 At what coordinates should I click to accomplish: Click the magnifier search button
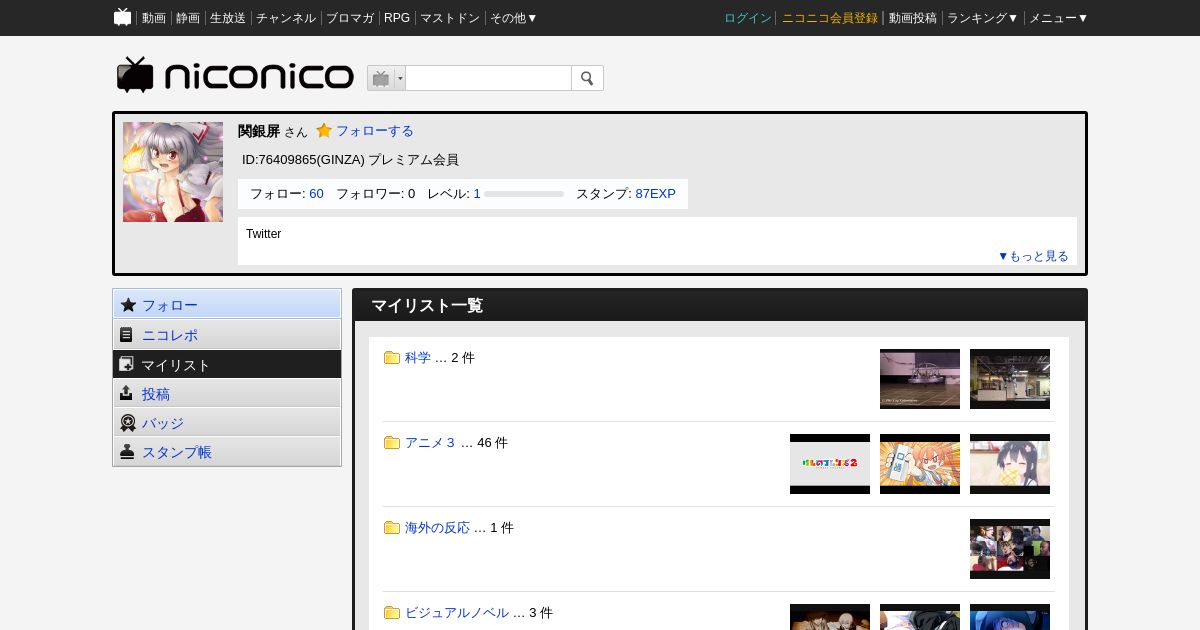[587, 78]
